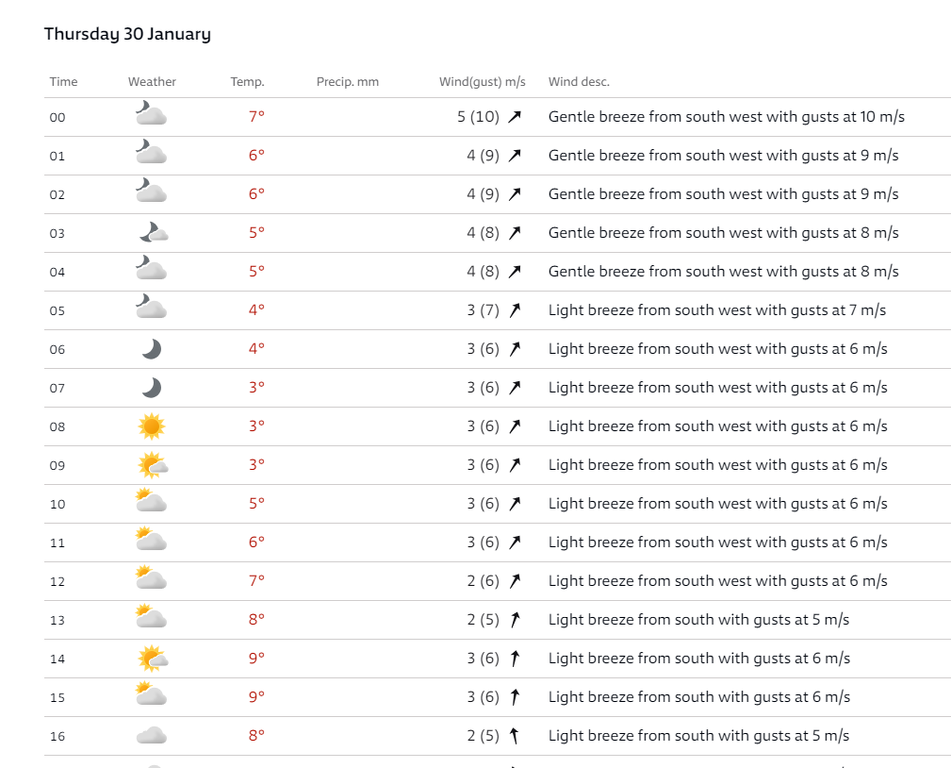Click the clear moon icon at 06
This screenshot has width=951, height=768.
[151, 349]
